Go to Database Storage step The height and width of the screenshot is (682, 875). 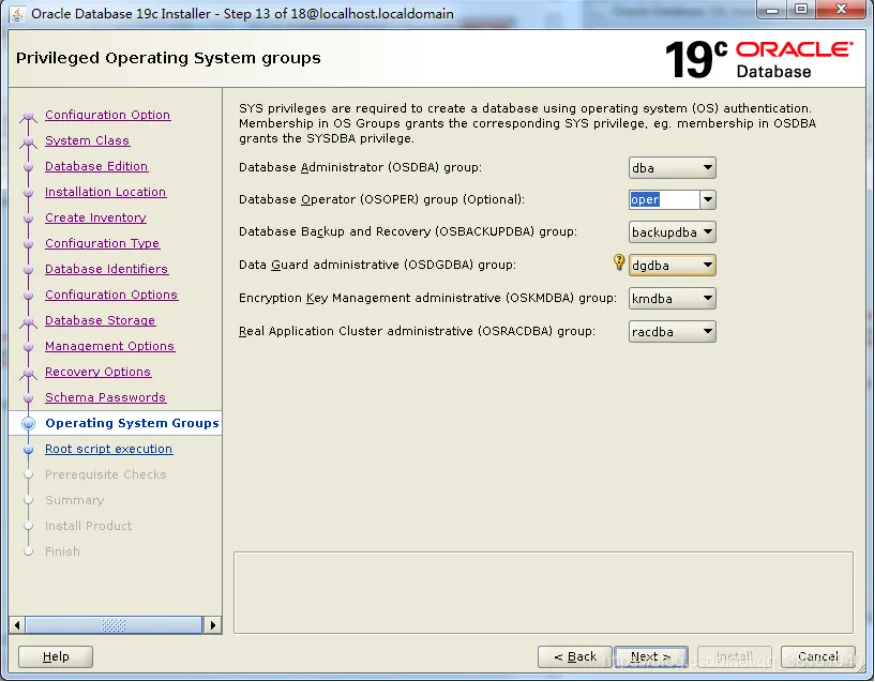coord(100,320)
